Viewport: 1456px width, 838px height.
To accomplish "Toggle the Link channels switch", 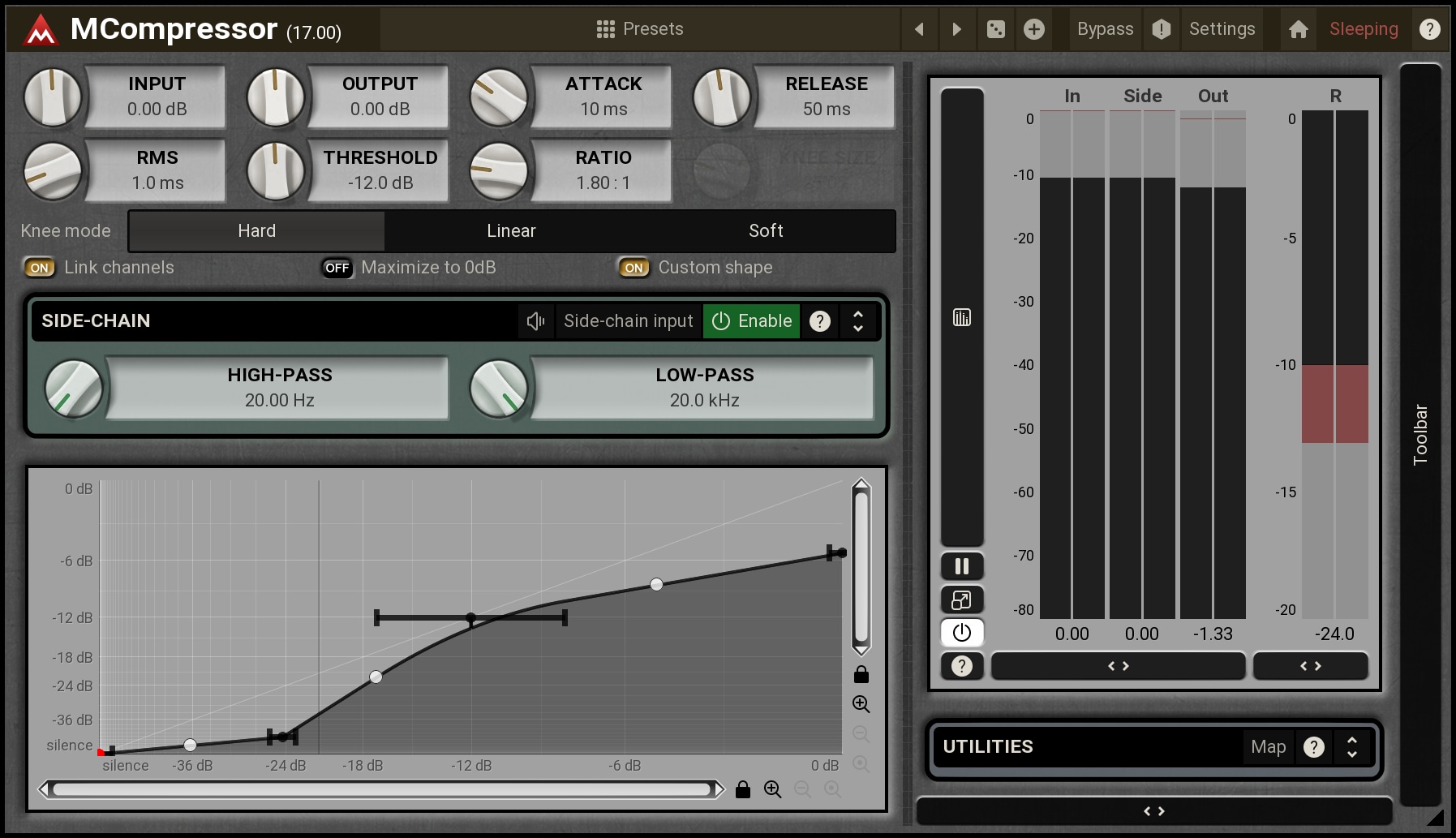I will click(x=40, y=268).
